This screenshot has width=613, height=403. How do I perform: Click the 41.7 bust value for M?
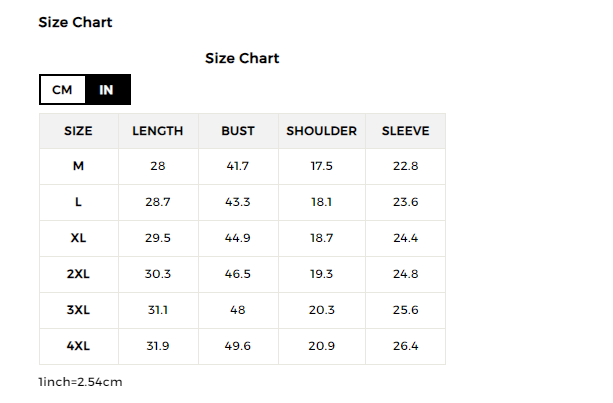coord(238,166)
